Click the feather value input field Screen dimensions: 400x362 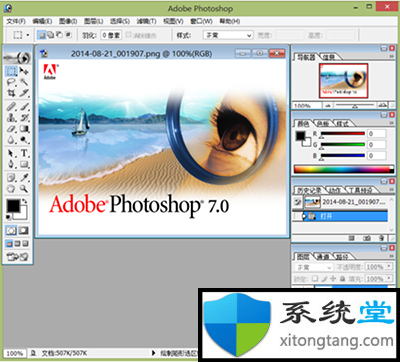coord(111,35)
